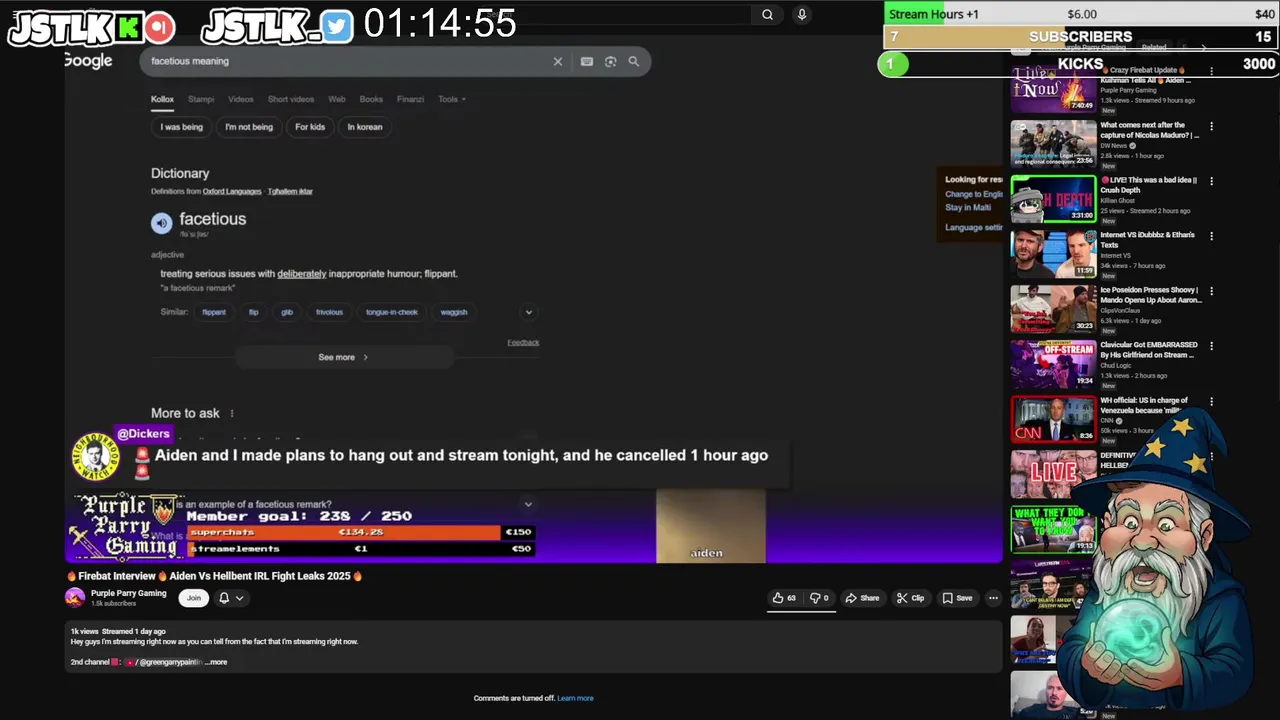Open the DW News Maduro video thumbnail

1053,143
